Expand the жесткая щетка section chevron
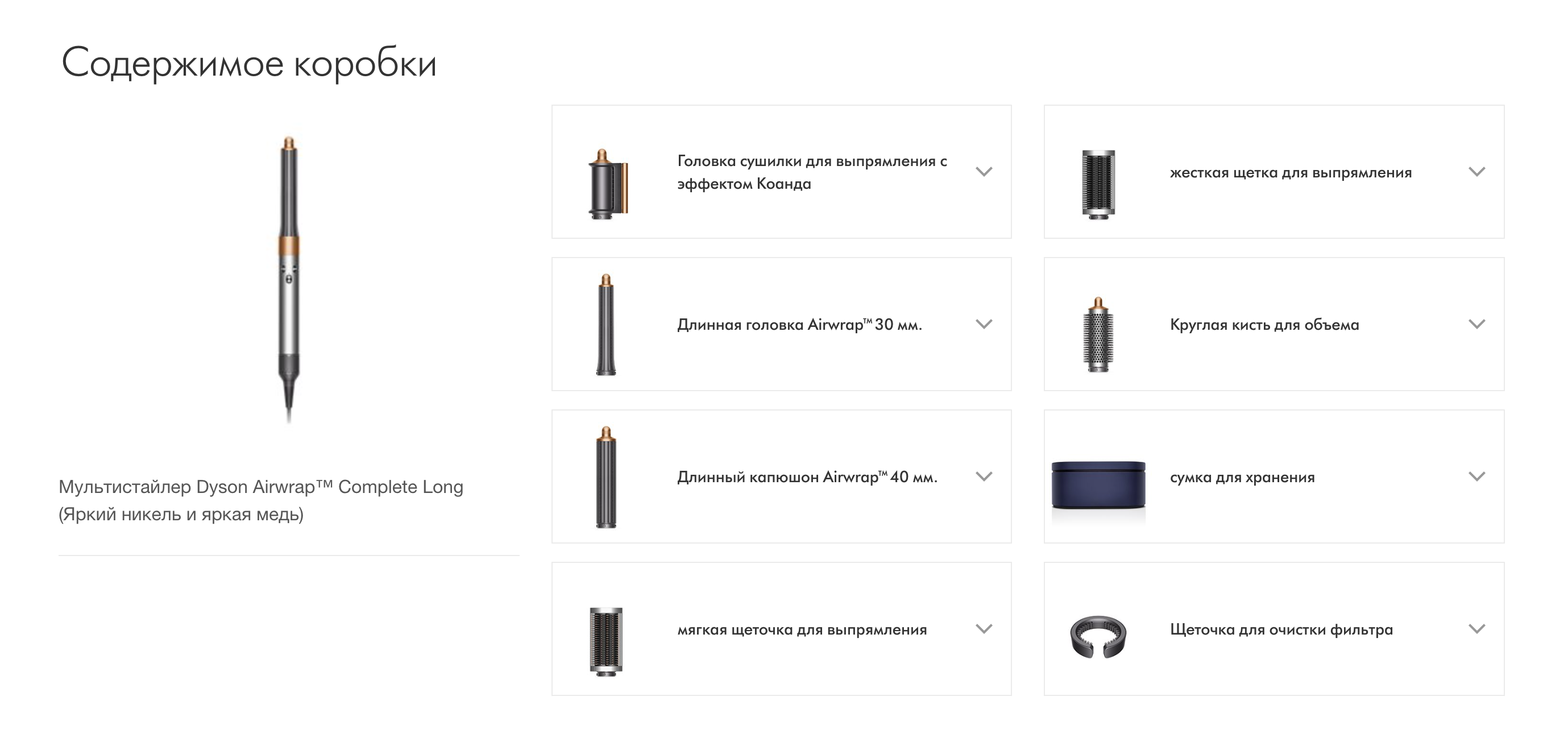This screenshot has width=1568, height=746. click(1476, 172)
